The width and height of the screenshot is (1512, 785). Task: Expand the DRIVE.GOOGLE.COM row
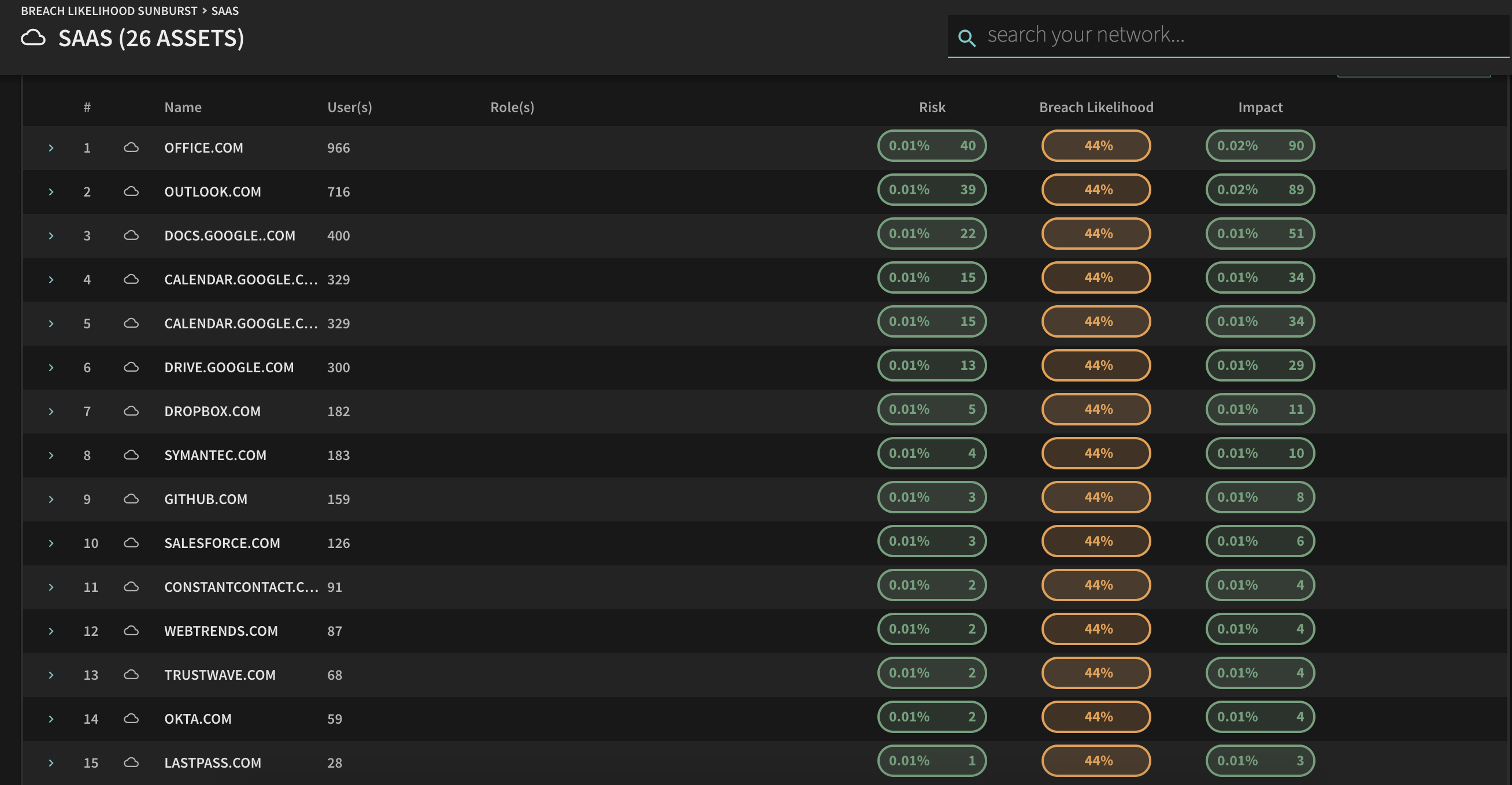51,368
